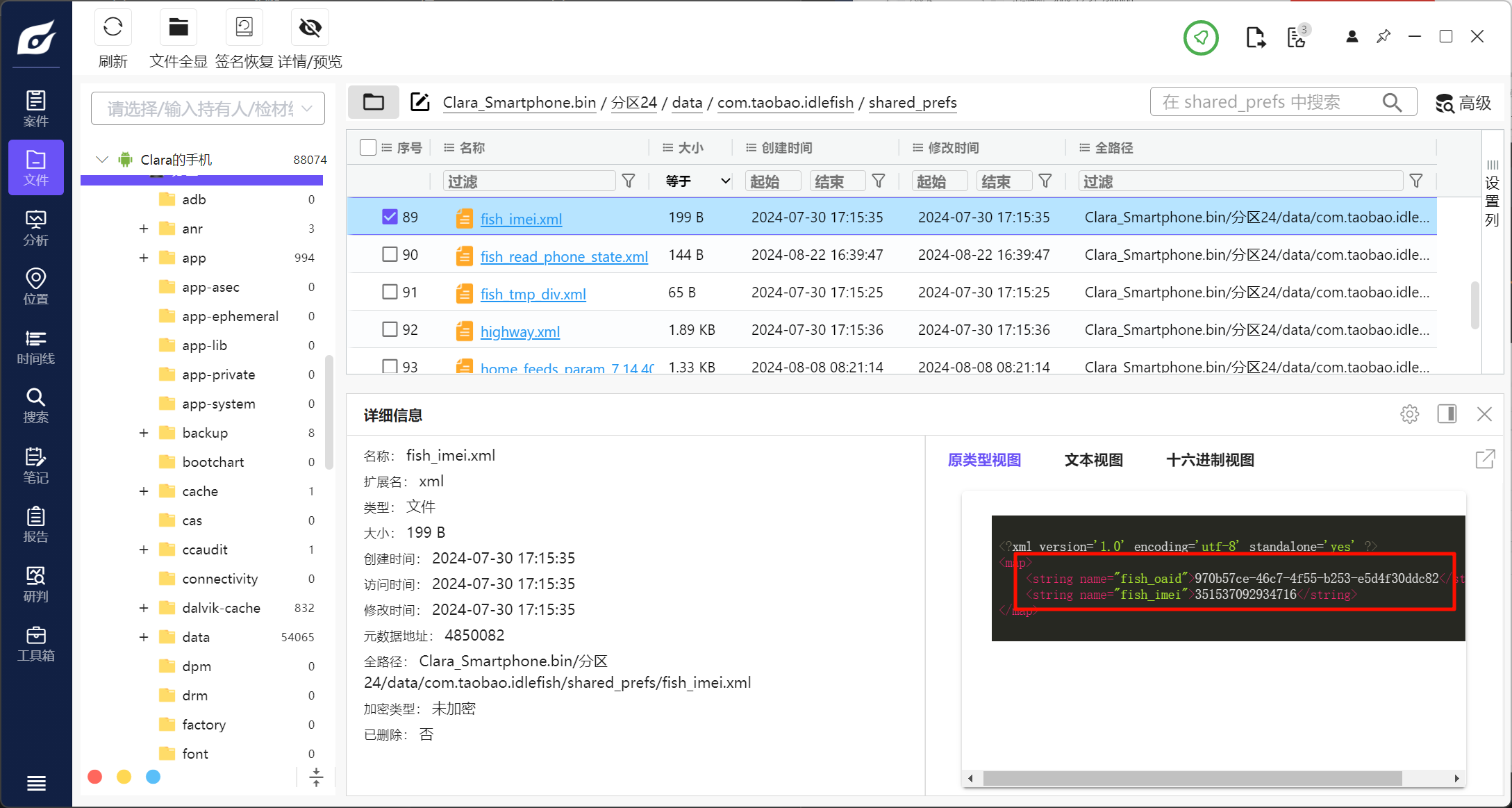Uncheck the fish_imei.xml row checkbox

[x=390, y=217]
